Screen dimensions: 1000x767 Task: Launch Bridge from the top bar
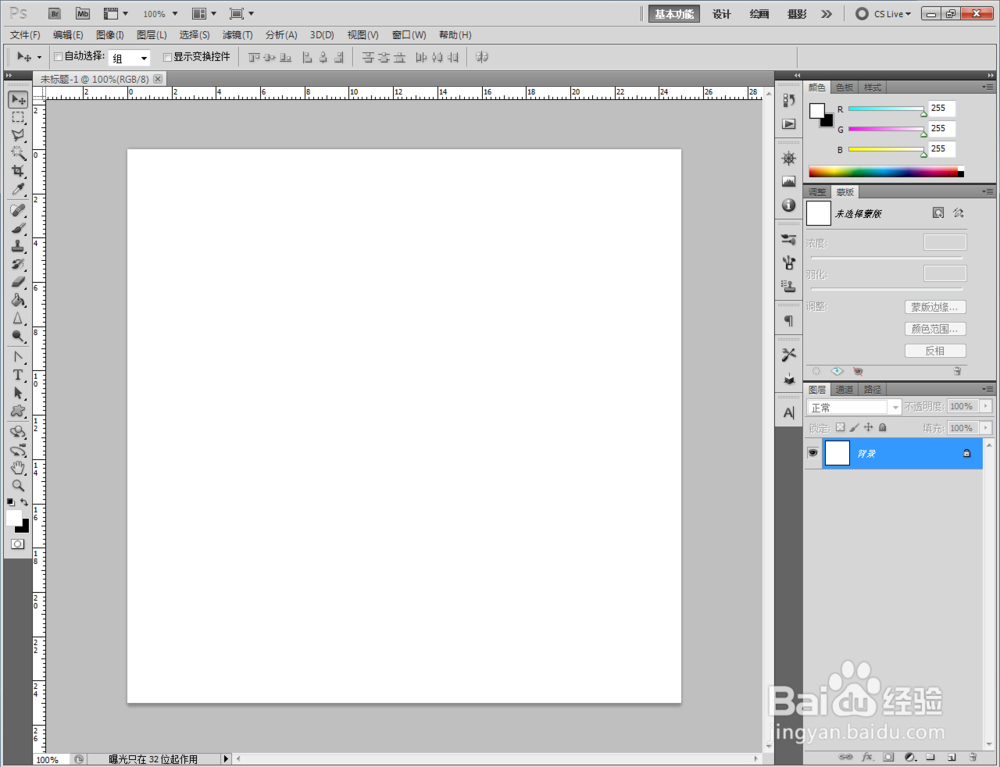pos(55,13)
